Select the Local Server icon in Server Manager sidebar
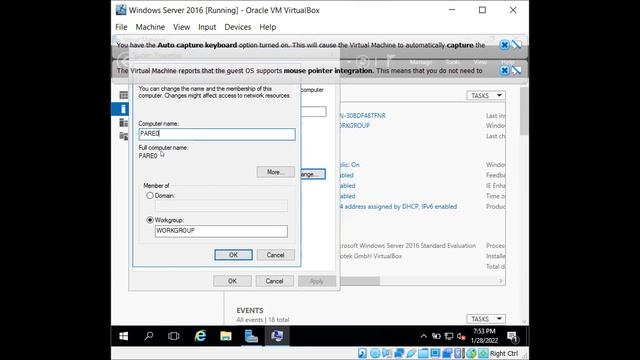The image size is (640, 360). tap(123, 109)
